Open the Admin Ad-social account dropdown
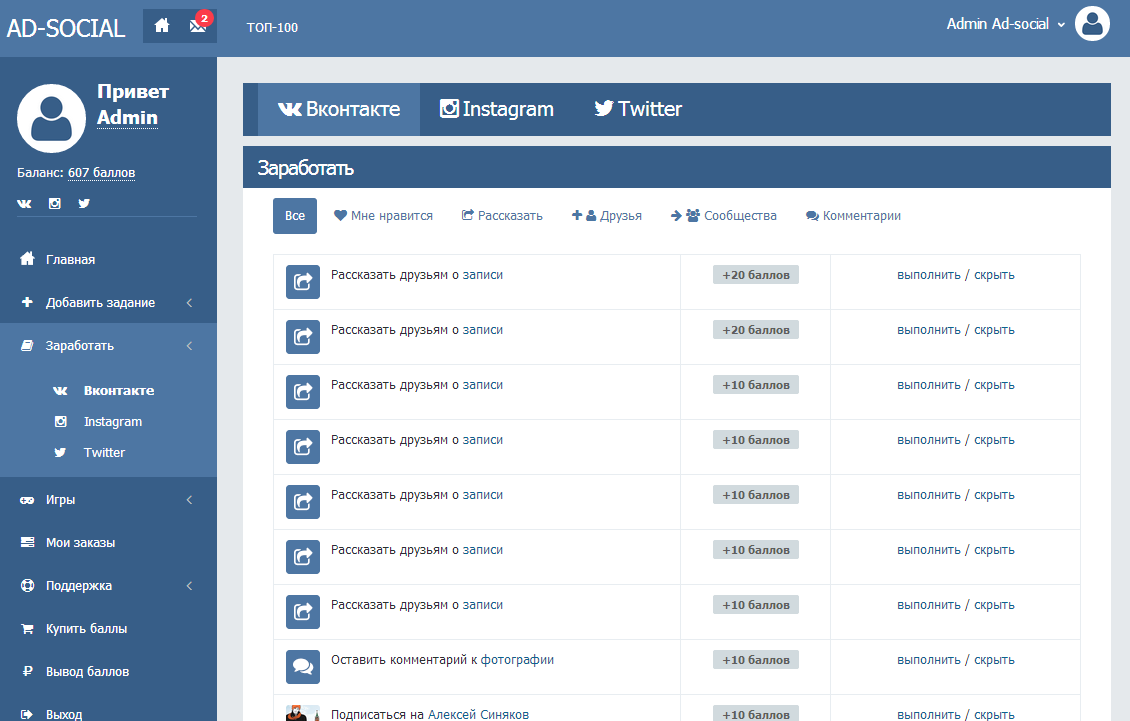The height and width of the screenshot is (721, 1130). (1005, 24)
